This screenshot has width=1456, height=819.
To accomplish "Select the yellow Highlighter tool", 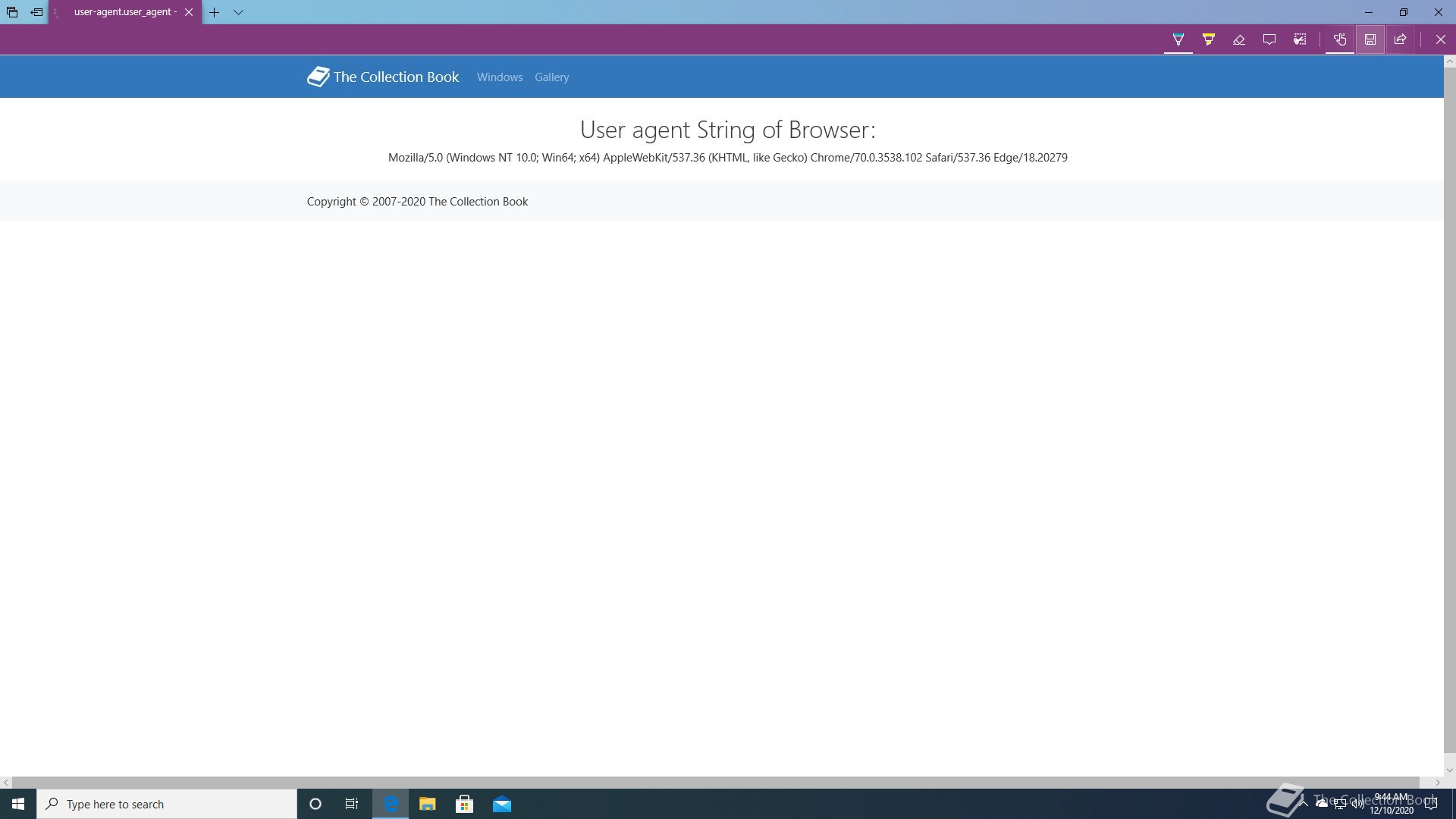I will tap(1208, 39).
